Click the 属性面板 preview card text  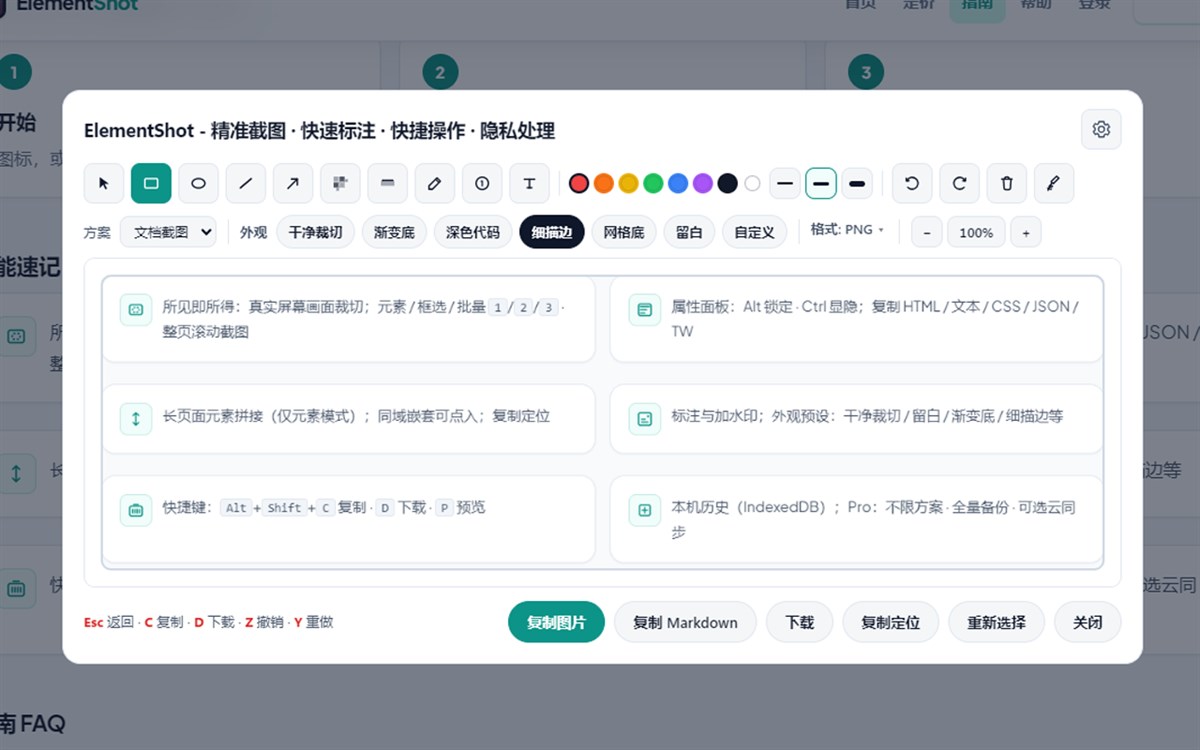tap(875, 319)
